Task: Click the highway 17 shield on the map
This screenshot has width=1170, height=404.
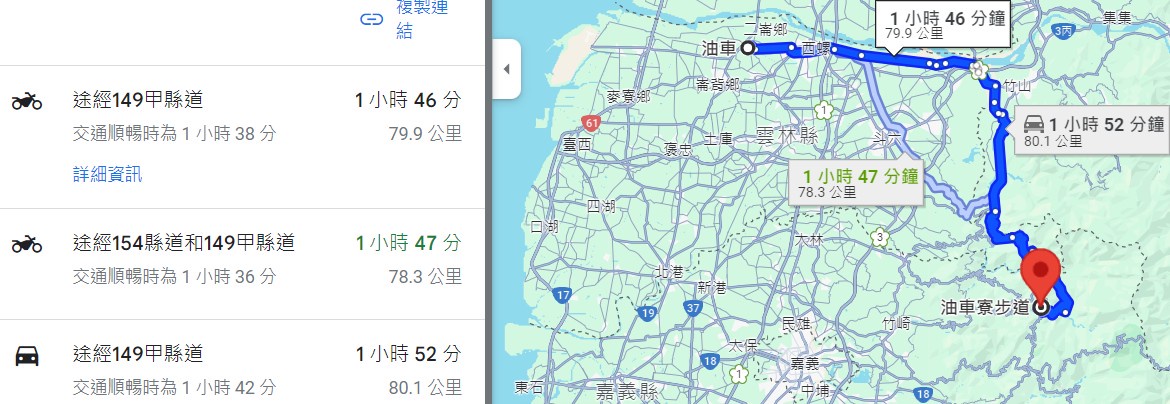Action: tap(562, 295)
